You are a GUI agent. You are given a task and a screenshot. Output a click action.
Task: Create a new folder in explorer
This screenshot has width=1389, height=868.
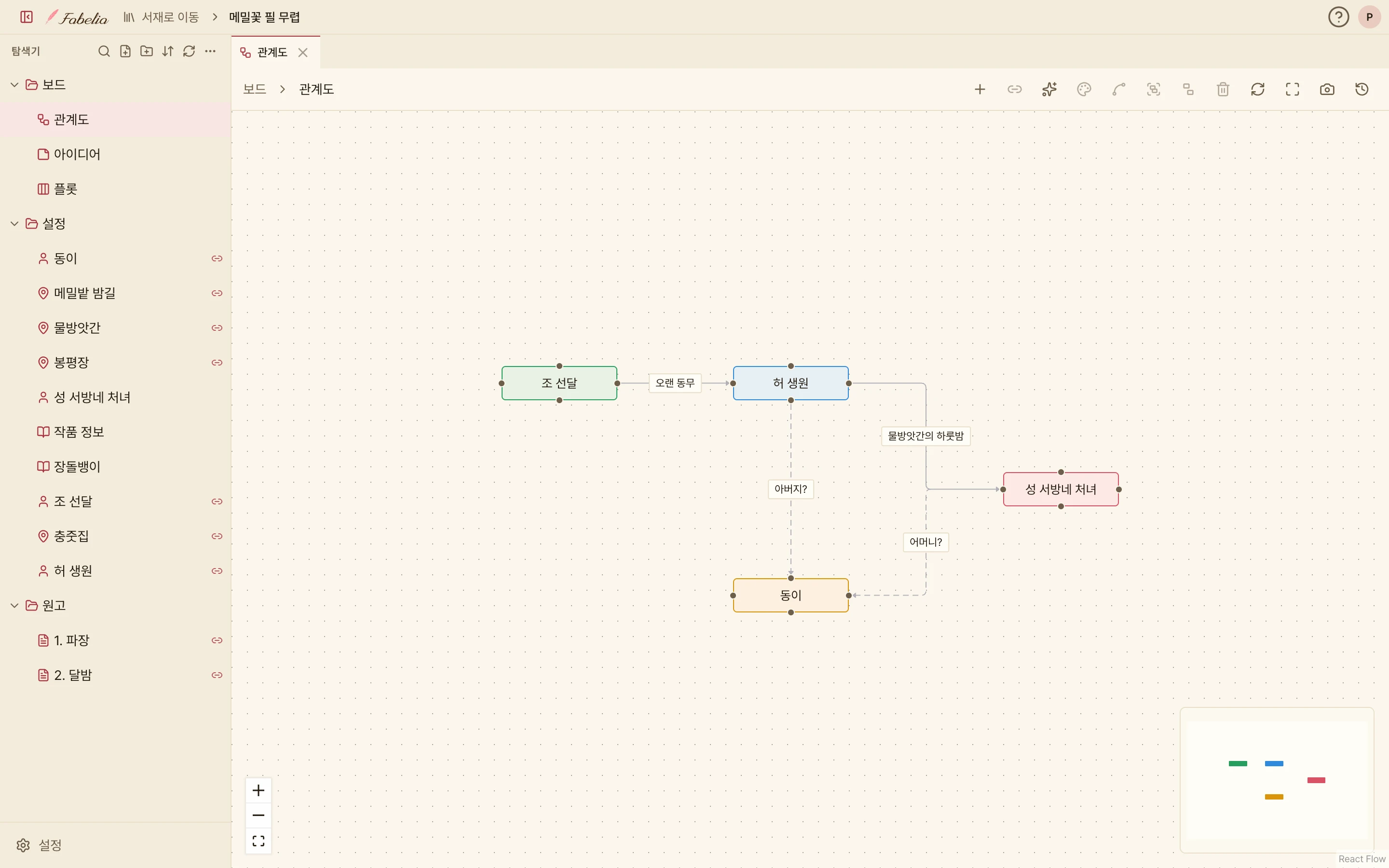click(146, 51)
